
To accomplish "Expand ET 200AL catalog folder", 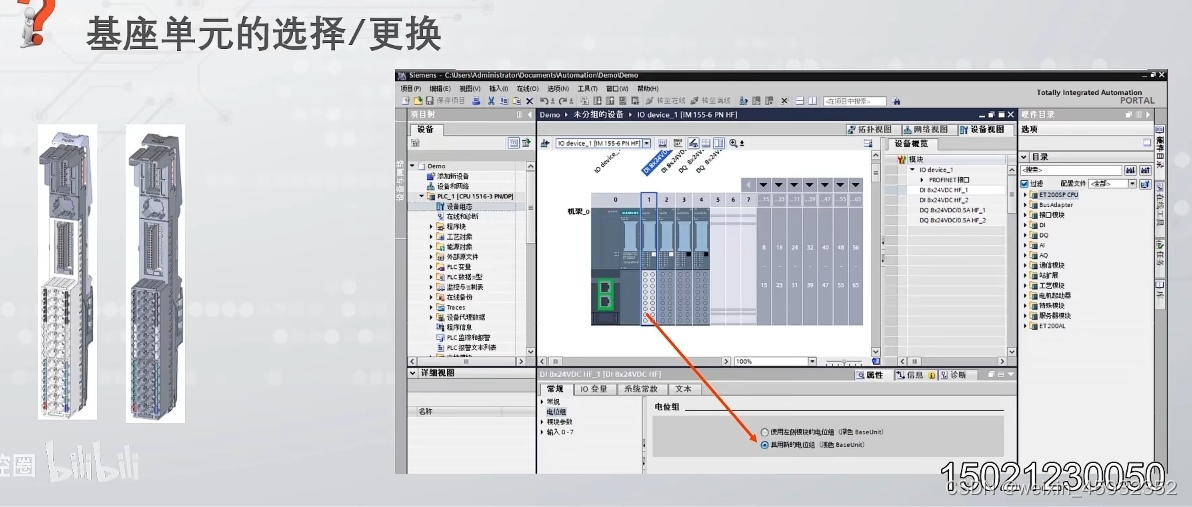I will click(x=1026, y=325).
